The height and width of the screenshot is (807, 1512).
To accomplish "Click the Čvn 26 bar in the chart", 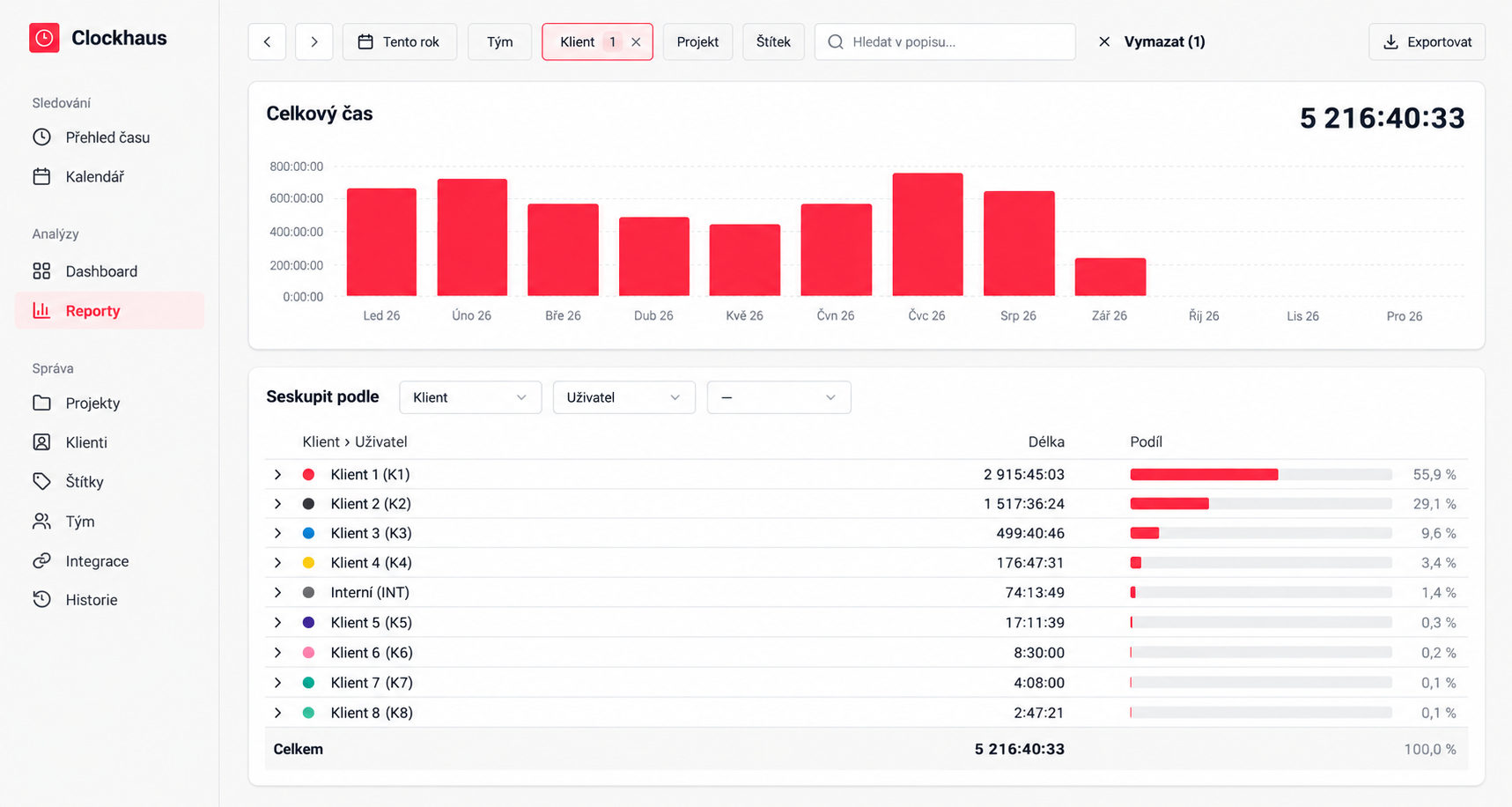I will 837,250.
